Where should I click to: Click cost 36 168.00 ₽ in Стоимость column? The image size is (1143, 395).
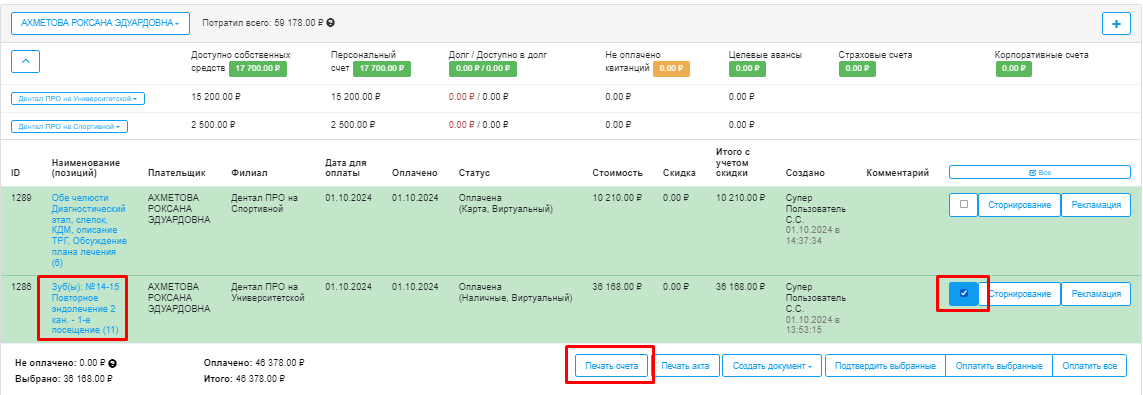617,286
